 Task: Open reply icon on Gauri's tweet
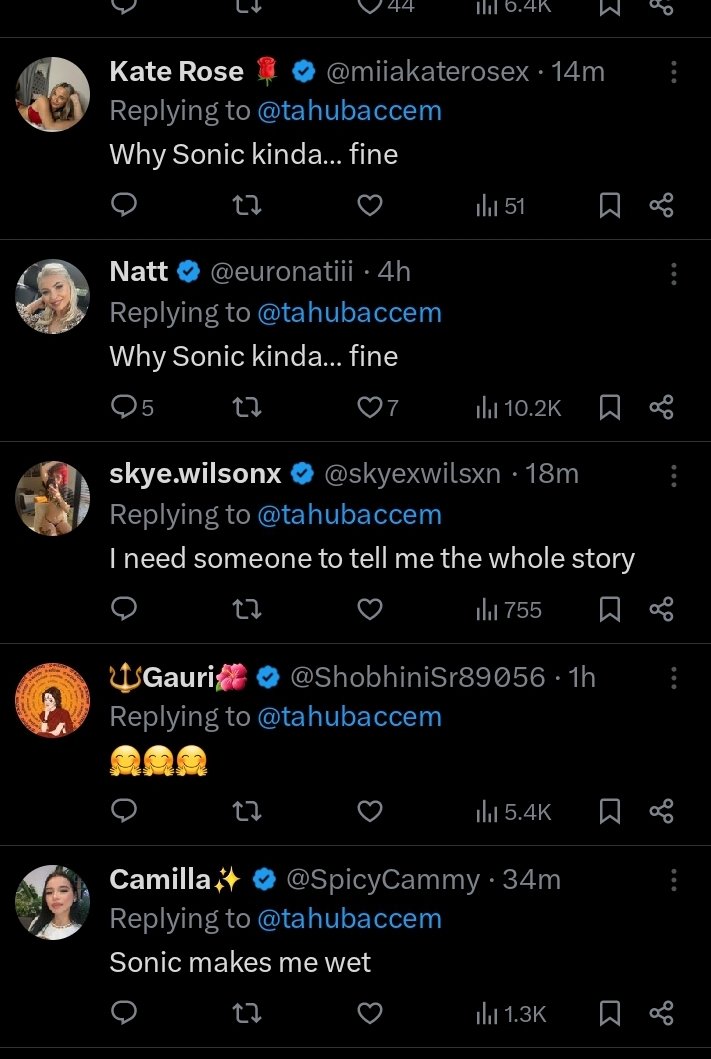point(123,812)
